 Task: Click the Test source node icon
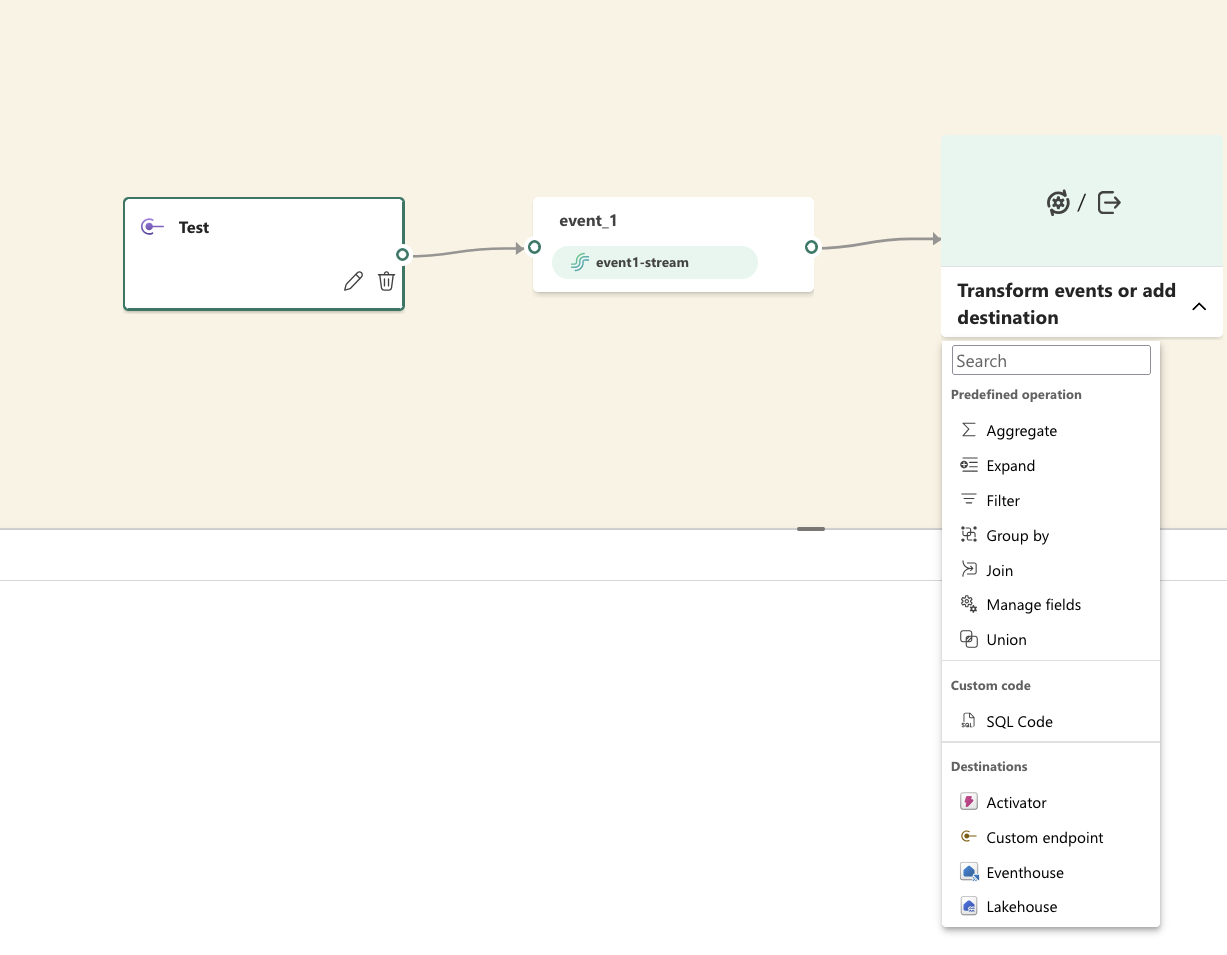[152, 227]
